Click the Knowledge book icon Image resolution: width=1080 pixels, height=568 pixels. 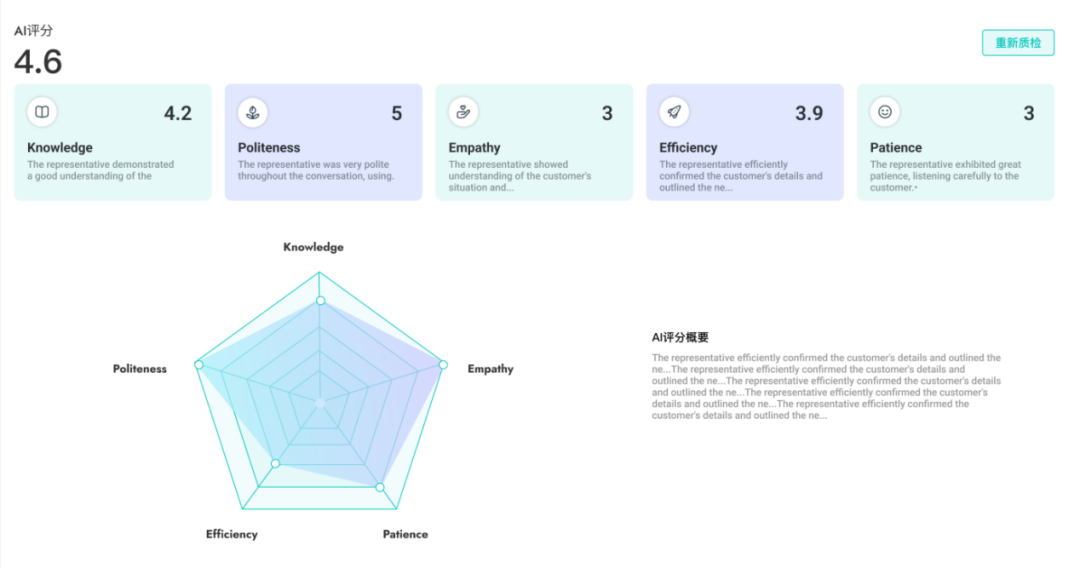[42, 112]
